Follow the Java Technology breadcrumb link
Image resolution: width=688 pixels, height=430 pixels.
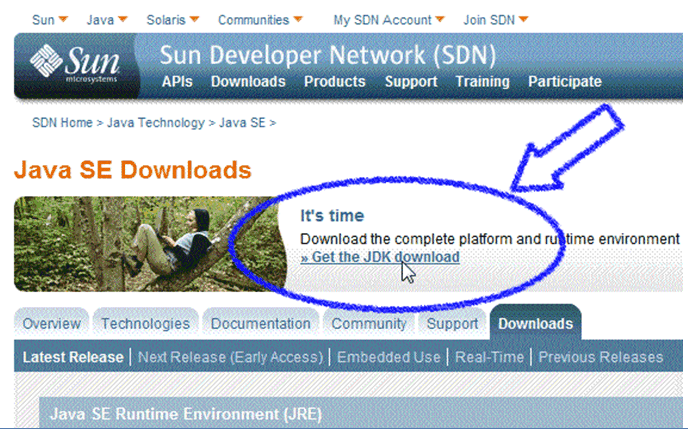(156, 123)
